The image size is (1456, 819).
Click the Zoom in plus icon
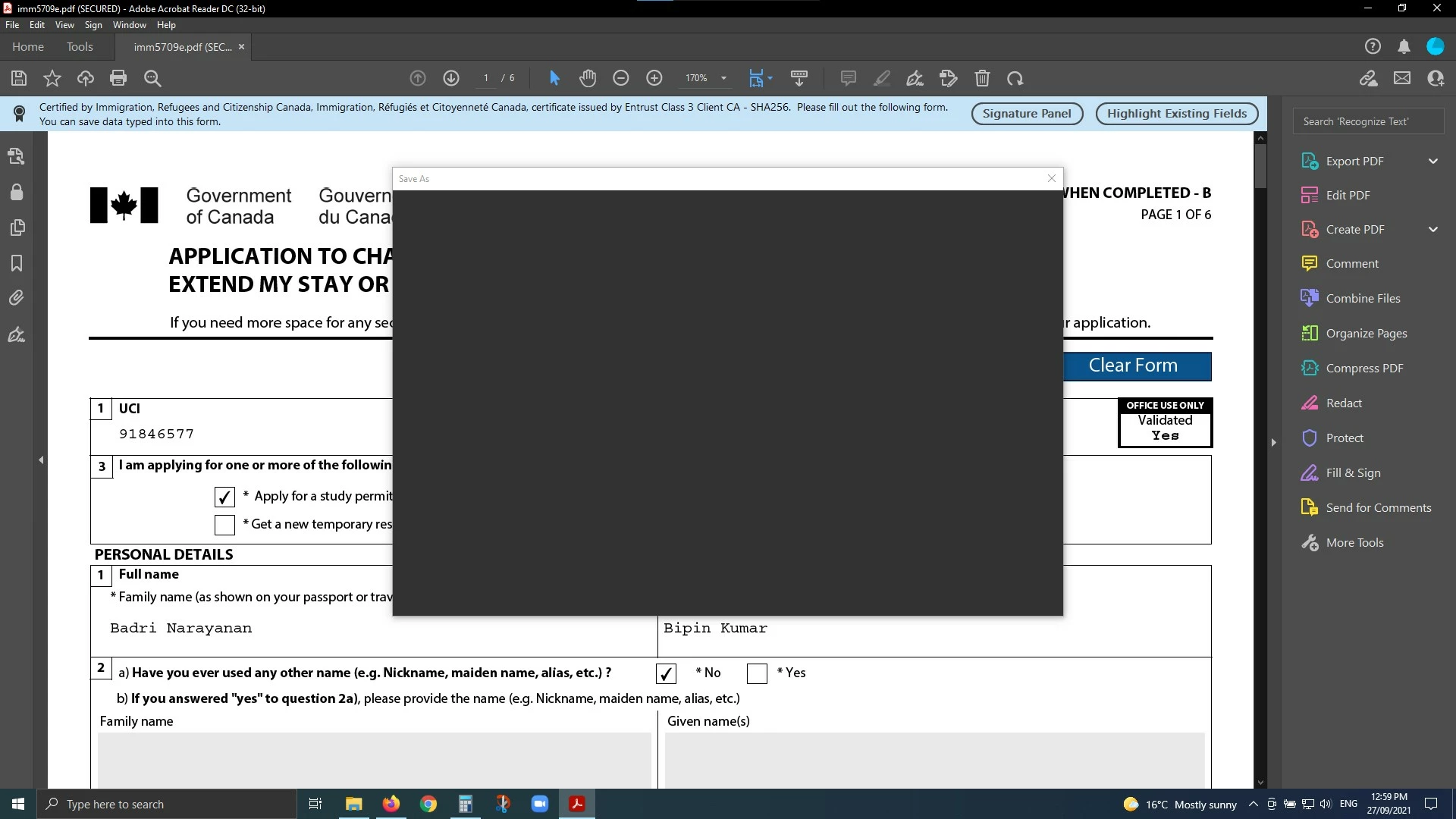pyautogui.click(x=654, y=78)
